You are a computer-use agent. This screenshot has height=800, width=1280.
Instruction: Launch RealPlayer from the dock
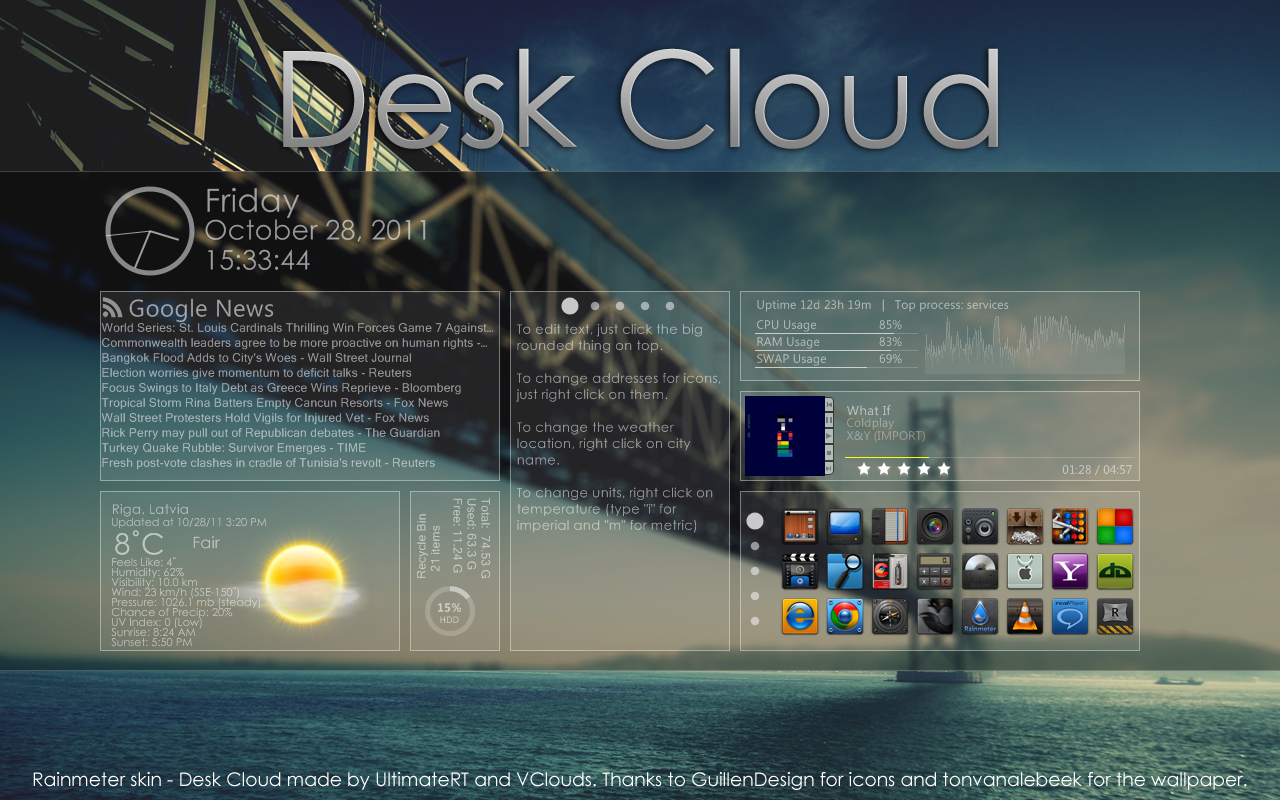click(1068, 617)
